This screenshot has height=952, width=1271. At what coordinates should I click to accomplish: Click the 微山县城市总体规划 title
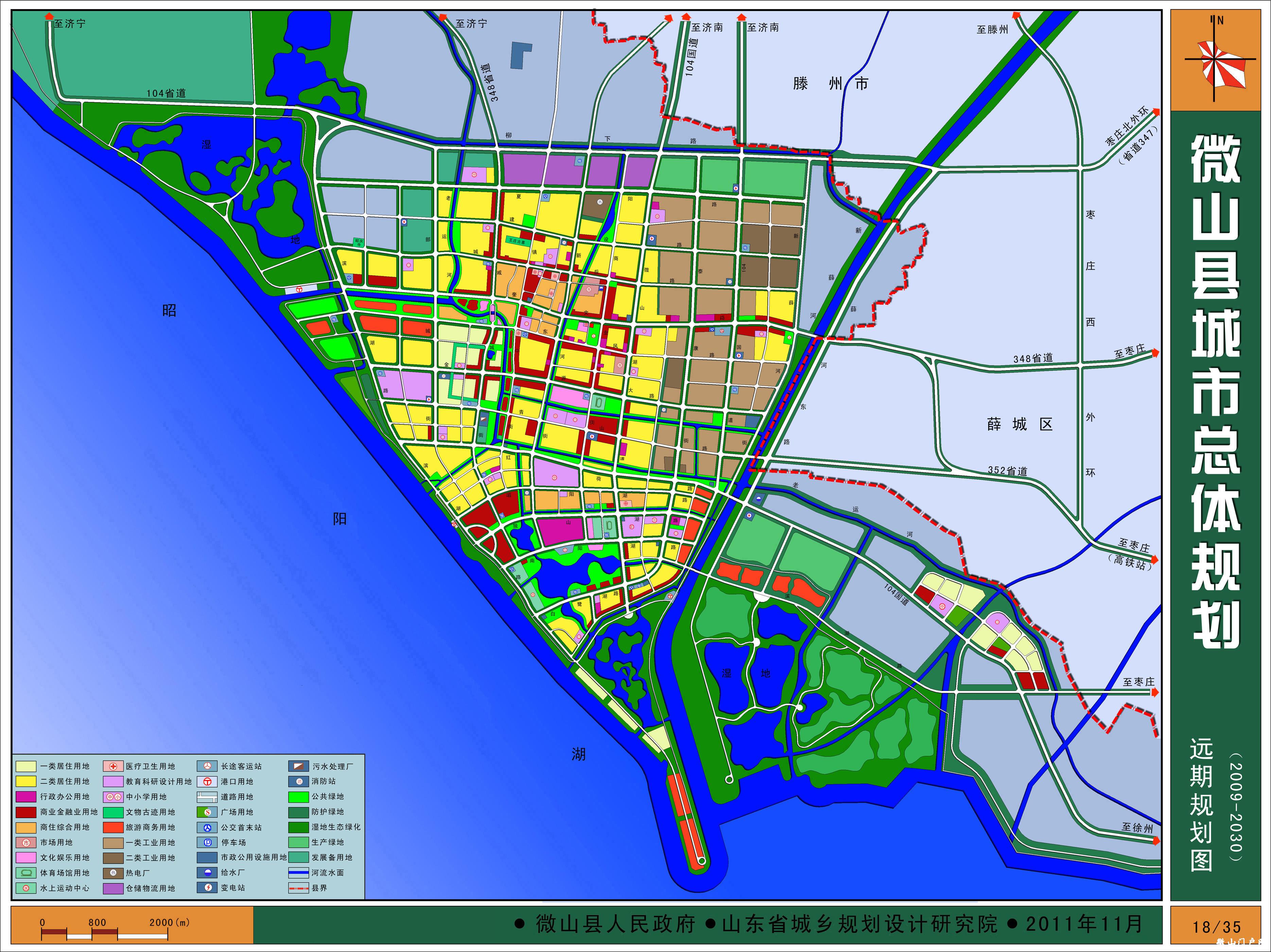(1216, 392)
